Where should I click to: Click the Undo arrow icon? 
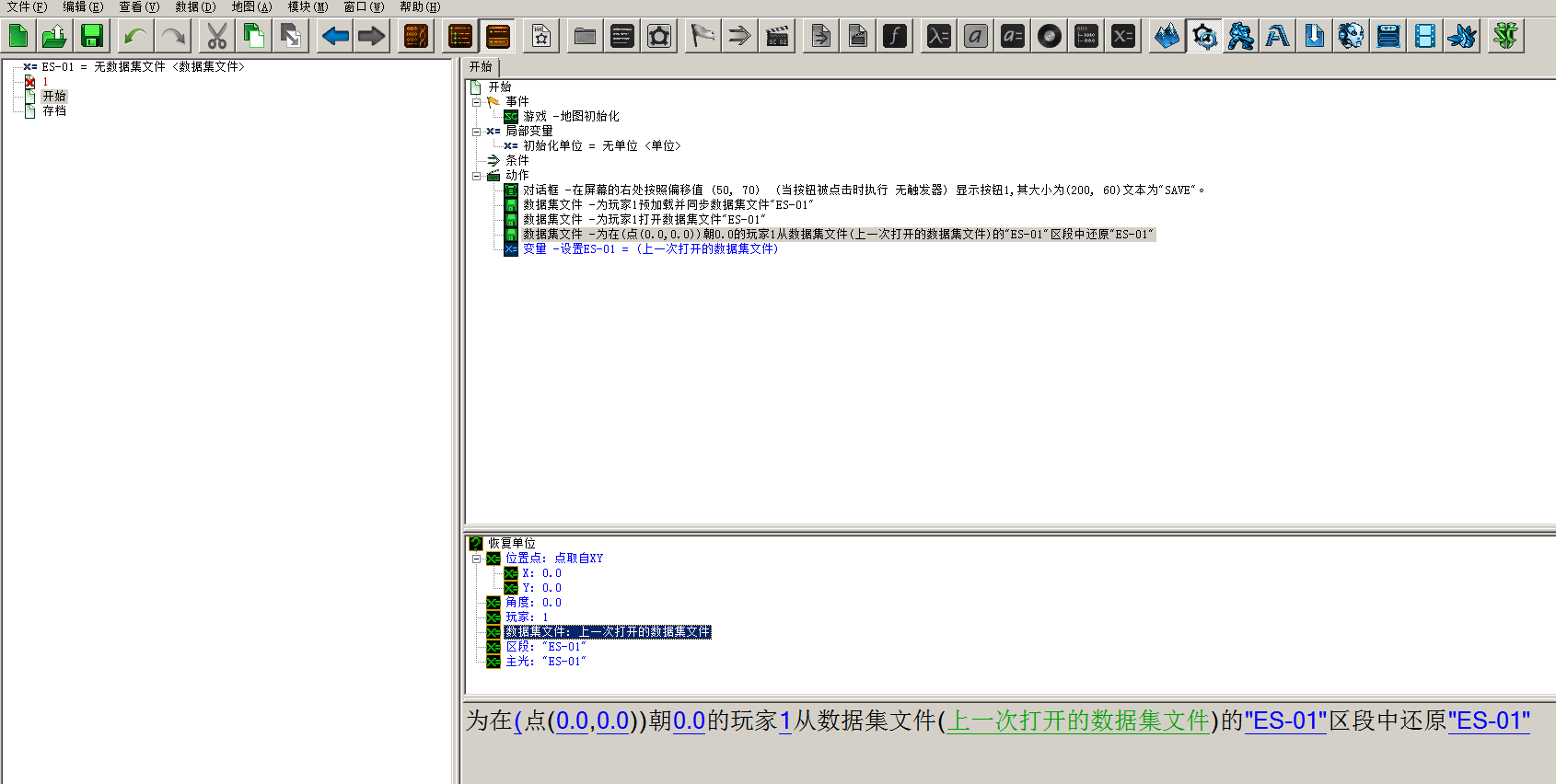tap(136, 36)
